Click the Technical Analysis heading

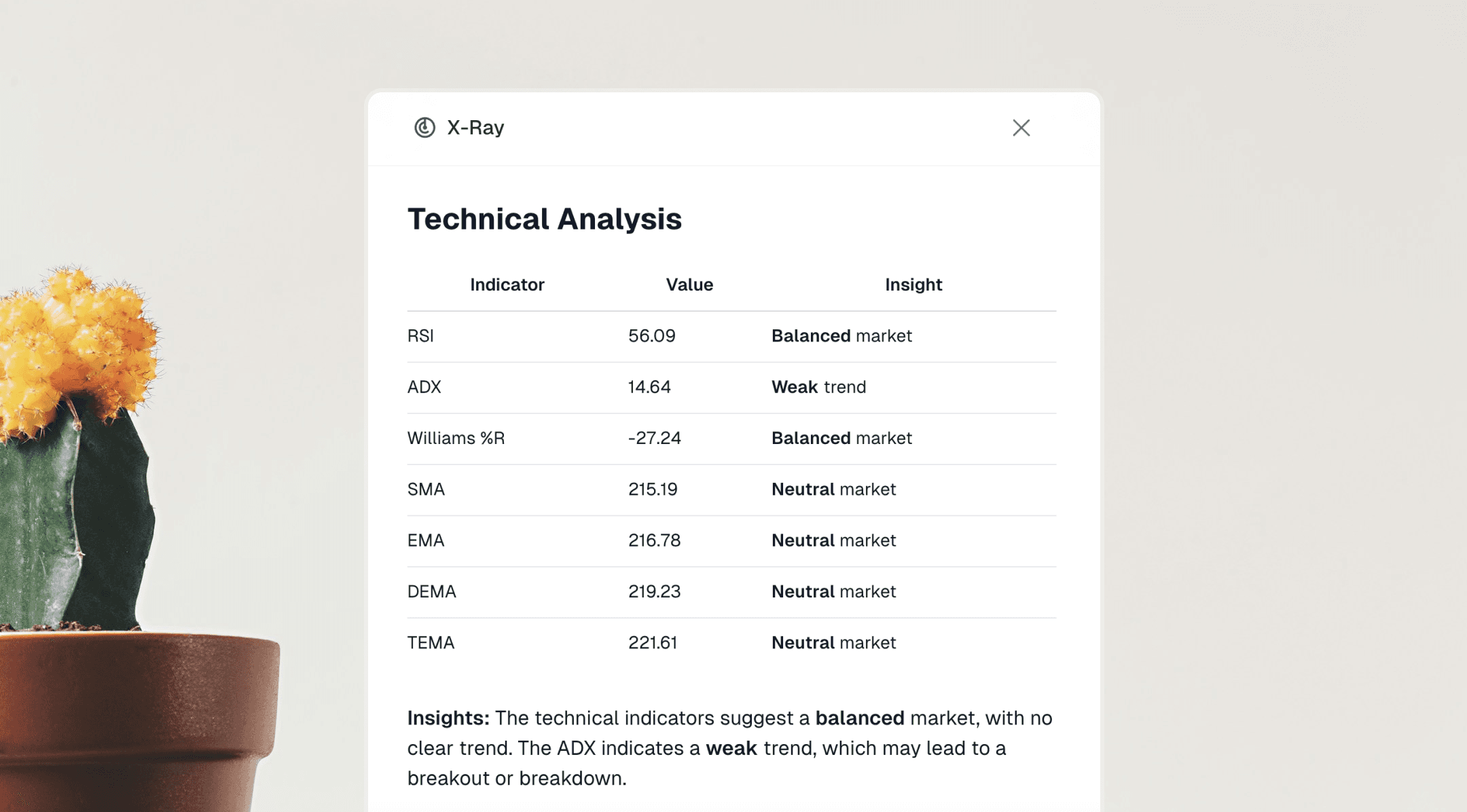544,219
